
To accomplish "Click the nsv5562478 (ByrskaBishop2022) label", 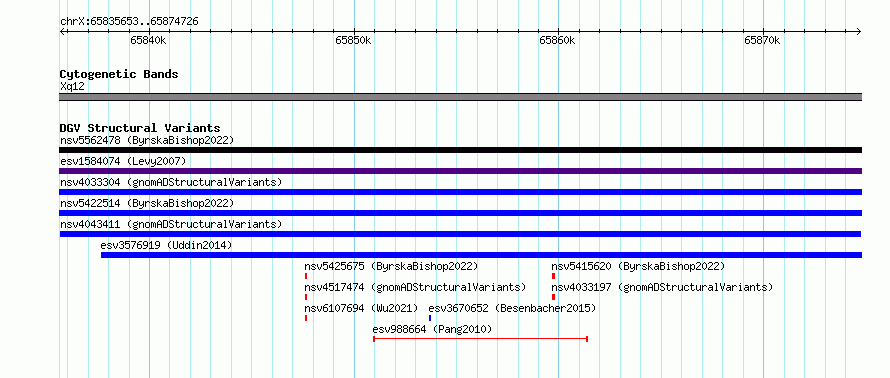I will tap(147, 140).
